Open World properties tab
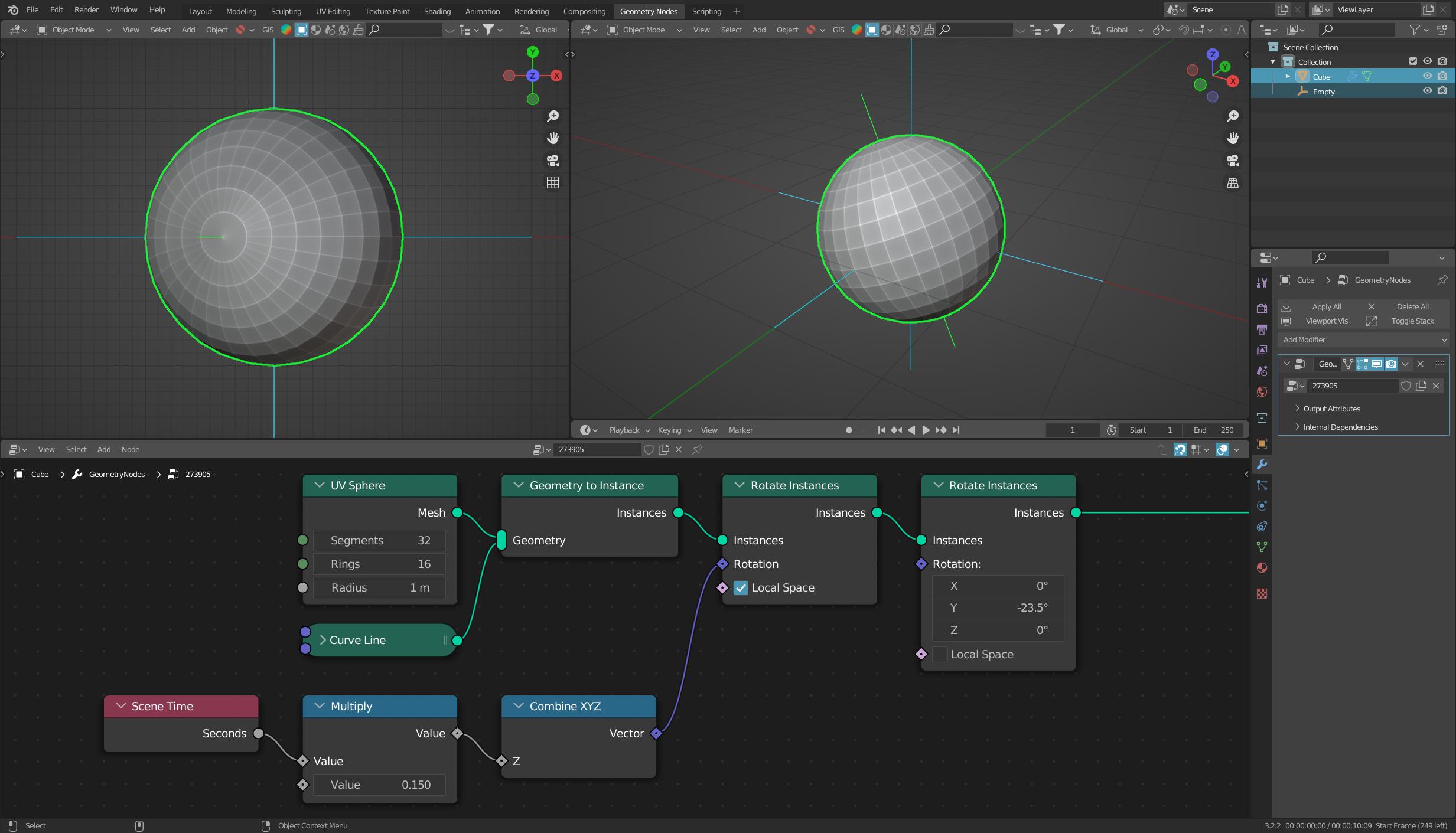The width and height of the screenshot is (1456, 833). click(x=1262, y=392)
